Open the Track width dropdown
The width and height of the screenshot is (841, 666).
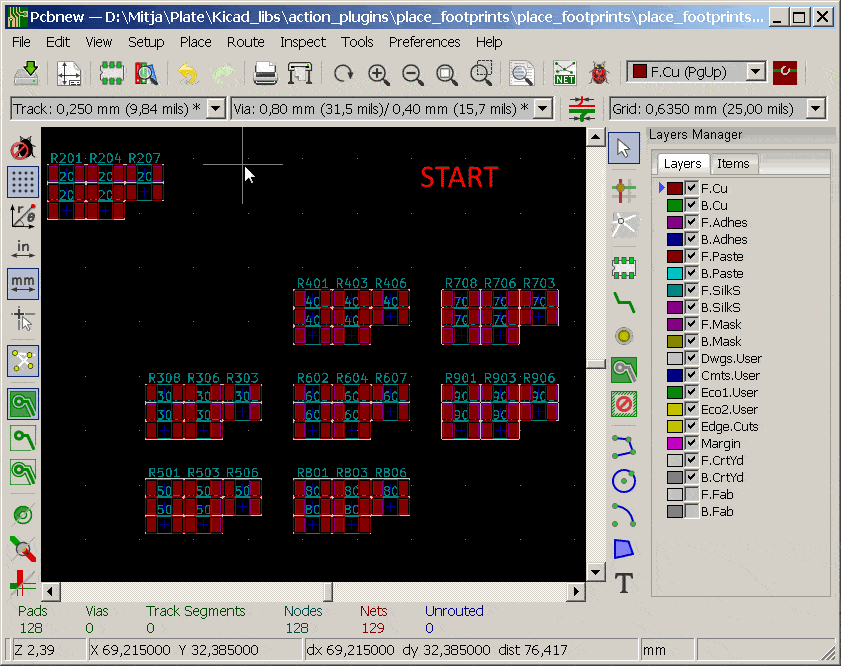(x=216, y=109)
